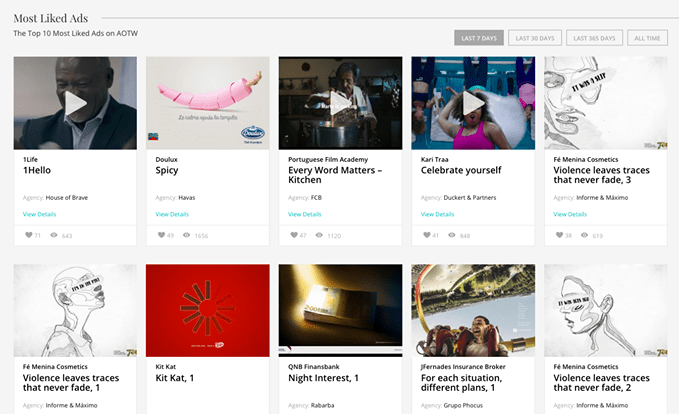Open the Night Interest, 1 thumbnail

[340, 310]
